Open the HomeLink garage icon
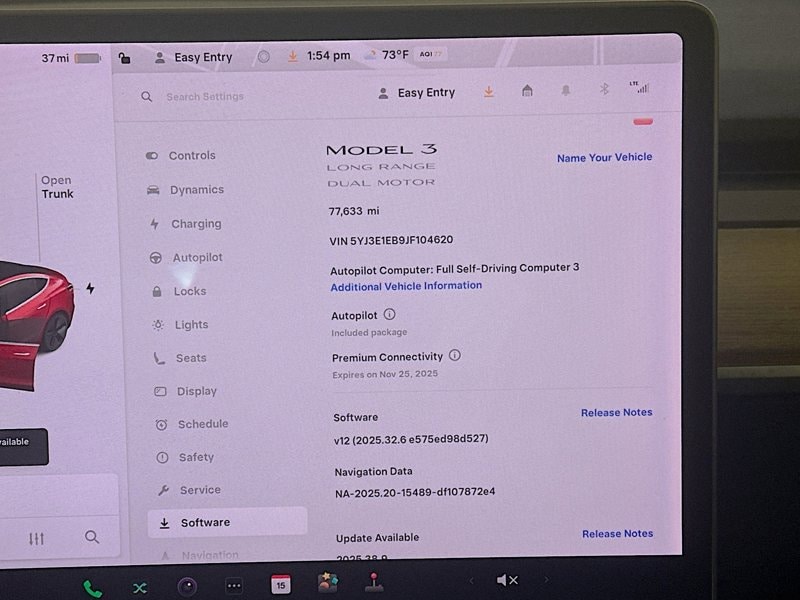 point(527,91)
